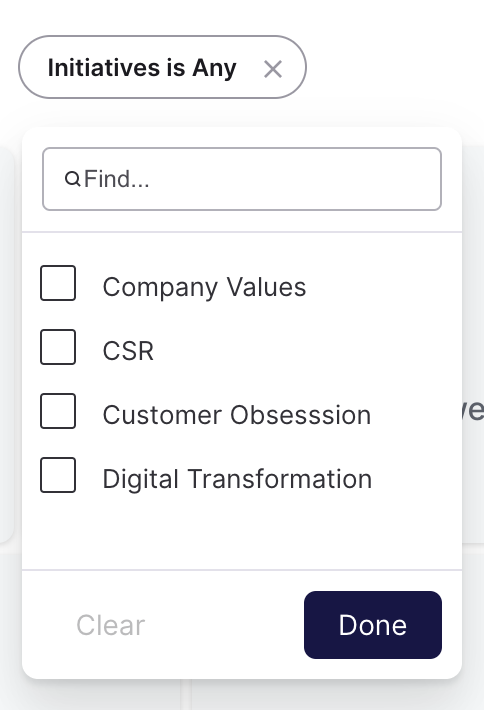The height and width of the screenshot is (710, 484).
Task: Click the footer area between Clear and Done
Action: (x=224, y=625)
